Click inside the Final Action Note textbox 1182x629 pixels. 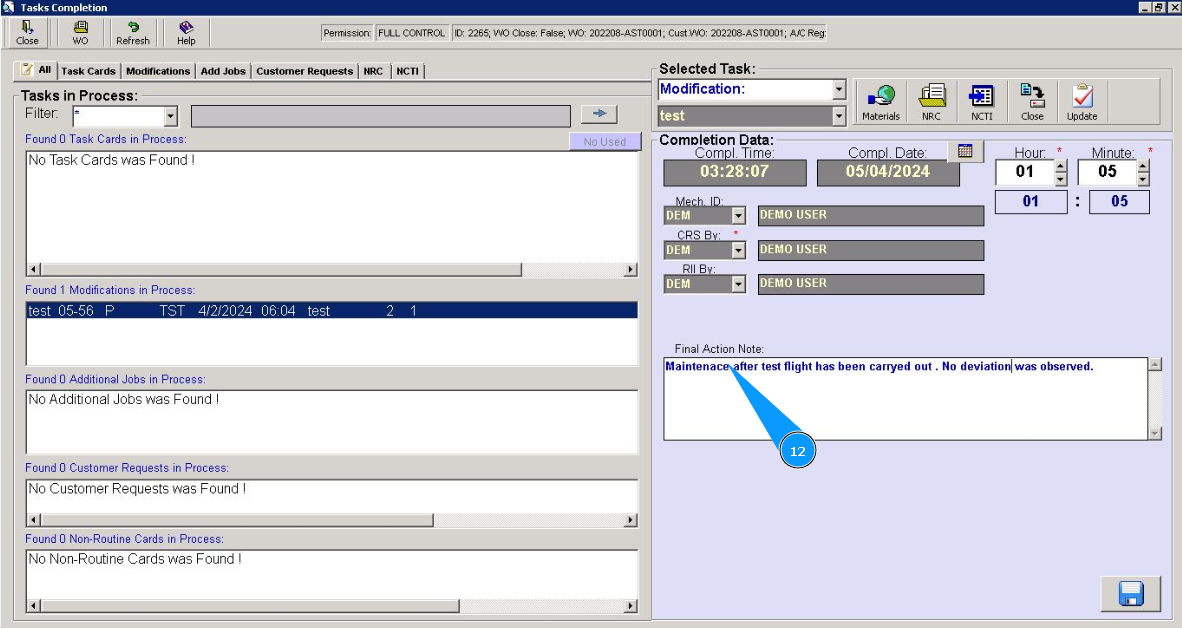click(906, 399)
